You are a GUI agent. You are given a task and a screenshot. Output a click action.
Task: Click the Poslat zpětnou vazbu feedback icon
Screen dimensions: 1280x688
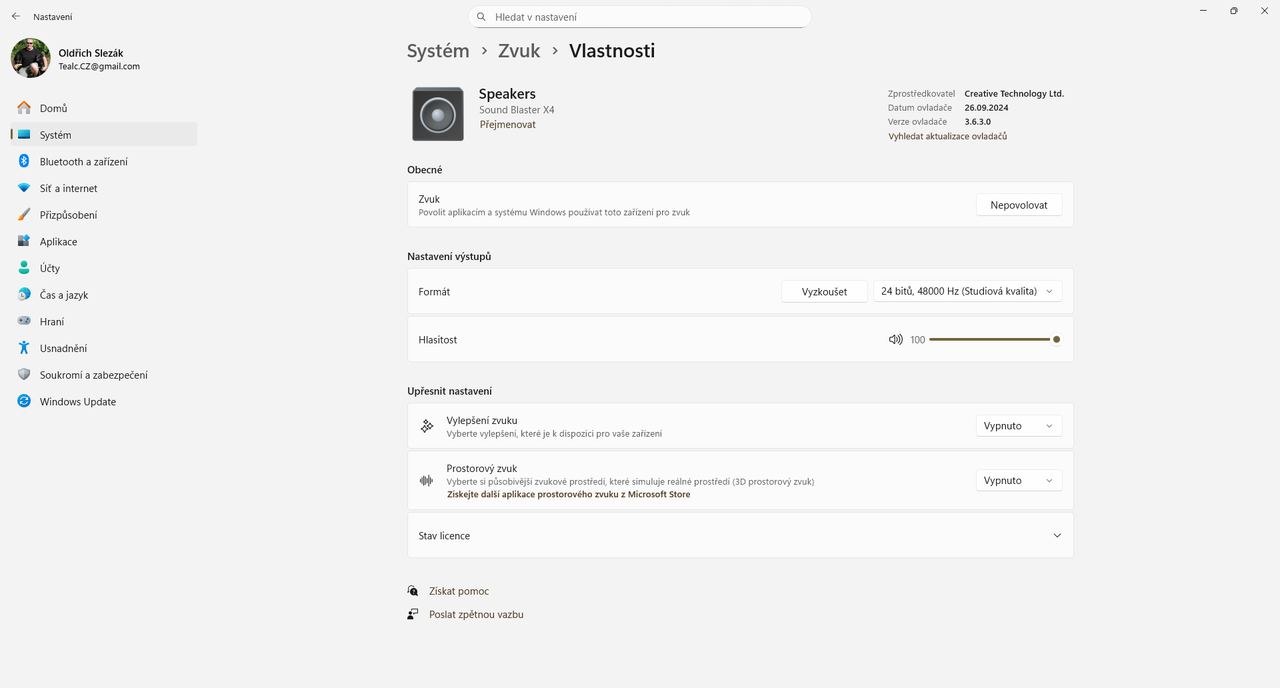413,614
